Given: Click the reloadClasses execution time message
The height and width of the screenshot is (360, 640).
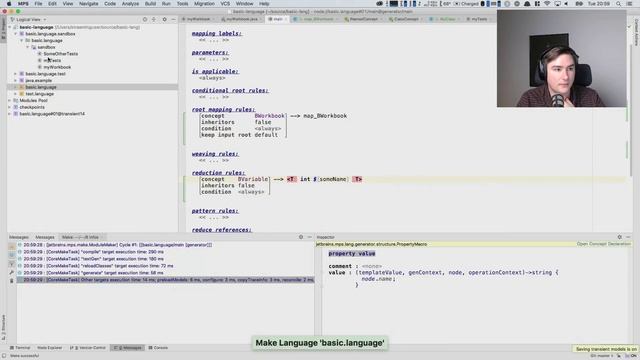Looking at the screenshot, I should tap(98, 266).
